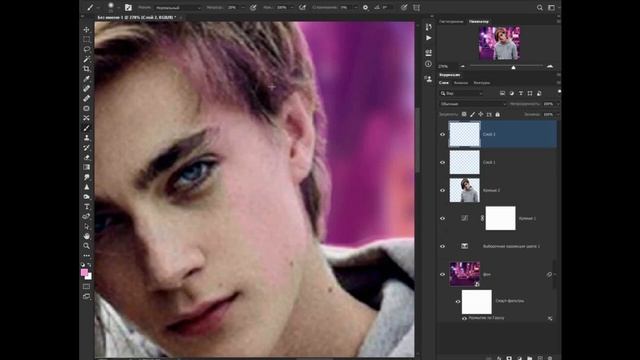Hide the curves adjustment layer with mask
Image resolution: width=640 pixels, height=360 pixels.
coord(442,218)
